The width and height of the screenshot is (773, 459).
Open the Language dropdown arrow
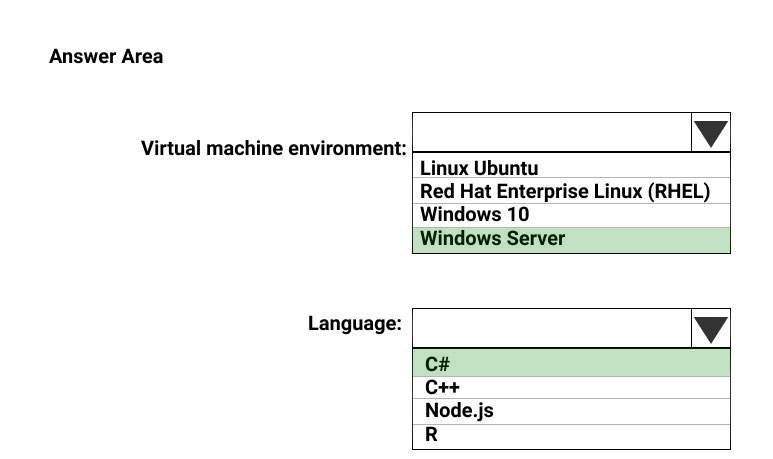tap(711, 329)
